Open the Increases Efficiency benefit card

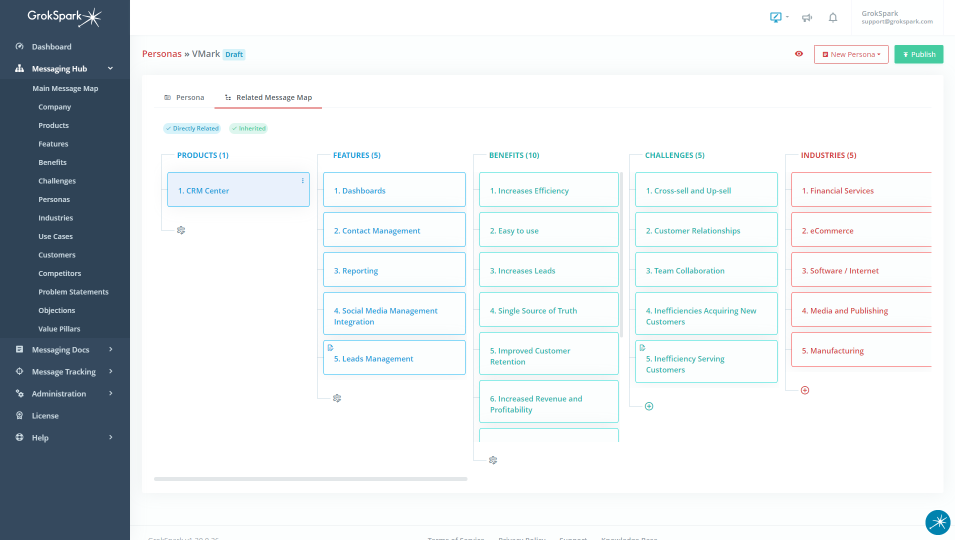click(549, 190)
